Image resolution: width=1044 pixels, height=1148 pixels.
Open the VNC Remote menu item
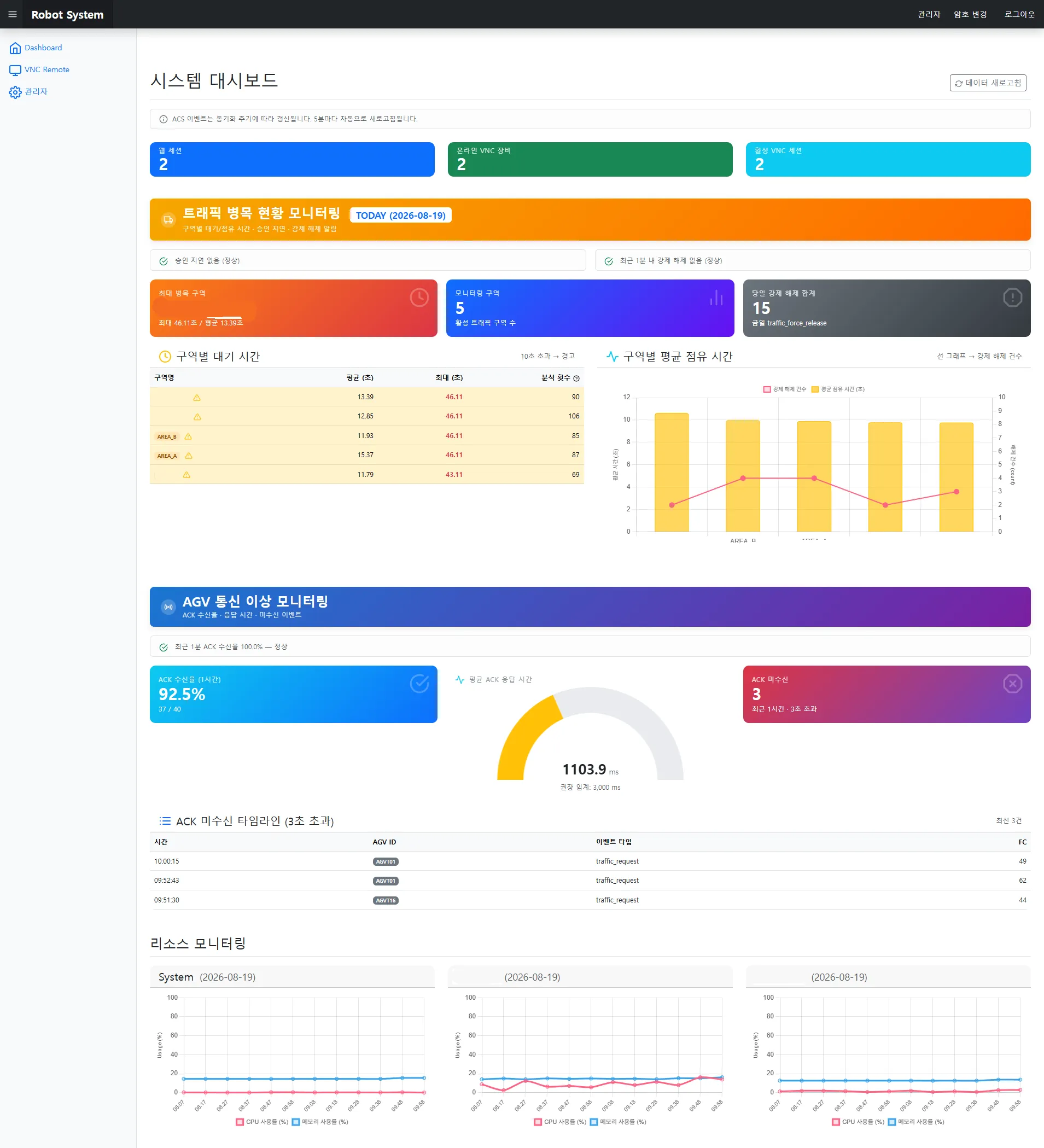click(x=39, y=70)
